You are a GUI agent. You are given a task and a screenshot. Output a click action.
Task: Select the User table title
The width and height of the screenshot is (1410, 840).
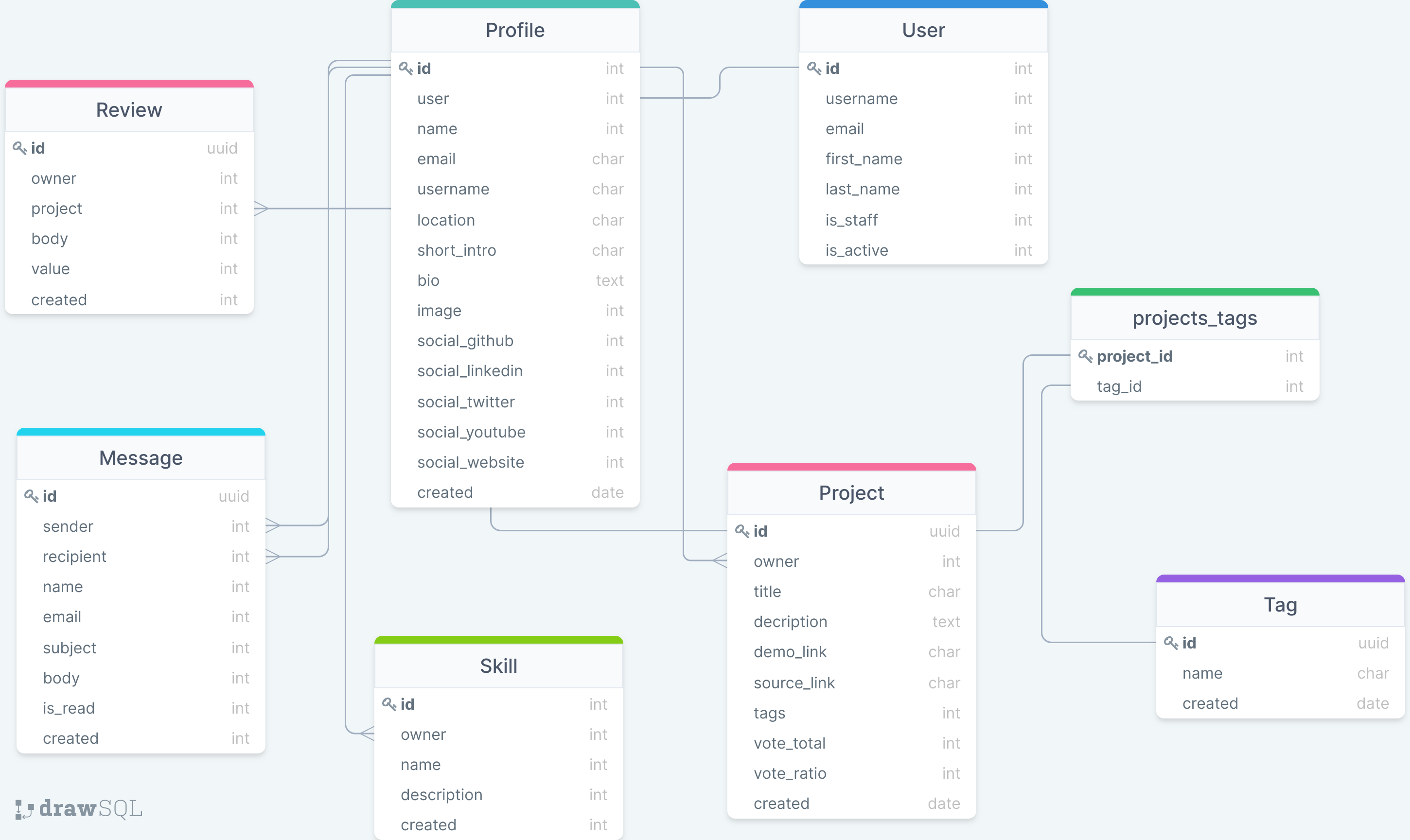tap(923, 30)
